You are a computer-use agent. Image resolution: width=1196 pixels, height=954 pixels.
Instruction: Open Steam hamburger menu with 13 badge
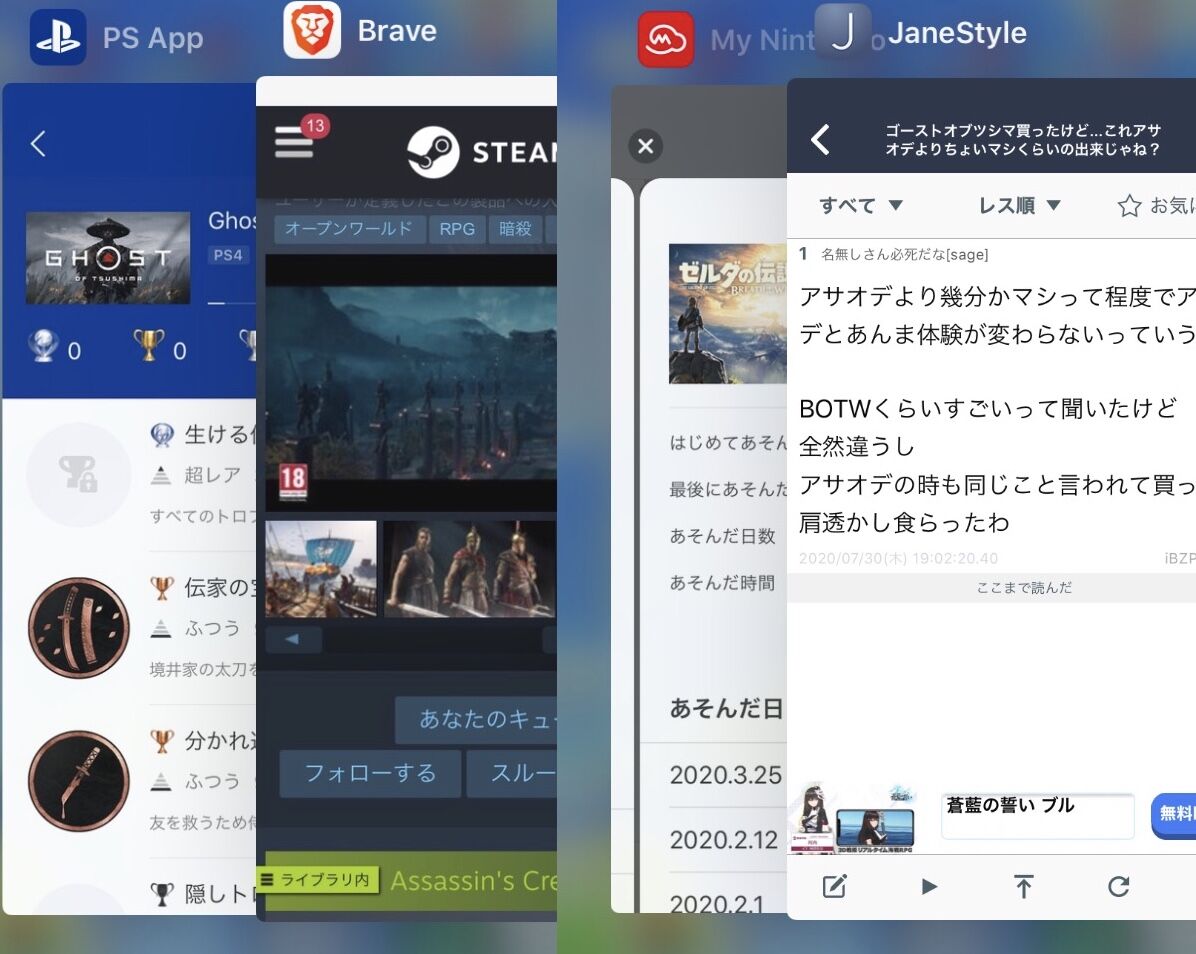[294, 142]
